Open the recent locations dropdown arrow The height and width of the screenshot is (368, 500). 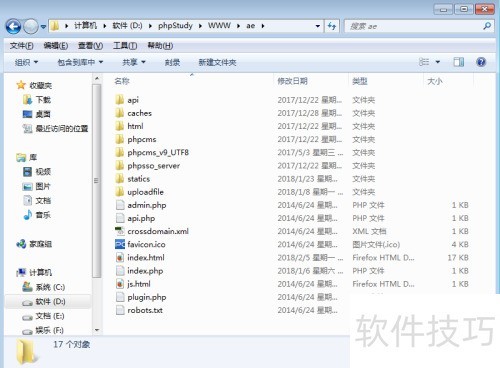[43, 26]
